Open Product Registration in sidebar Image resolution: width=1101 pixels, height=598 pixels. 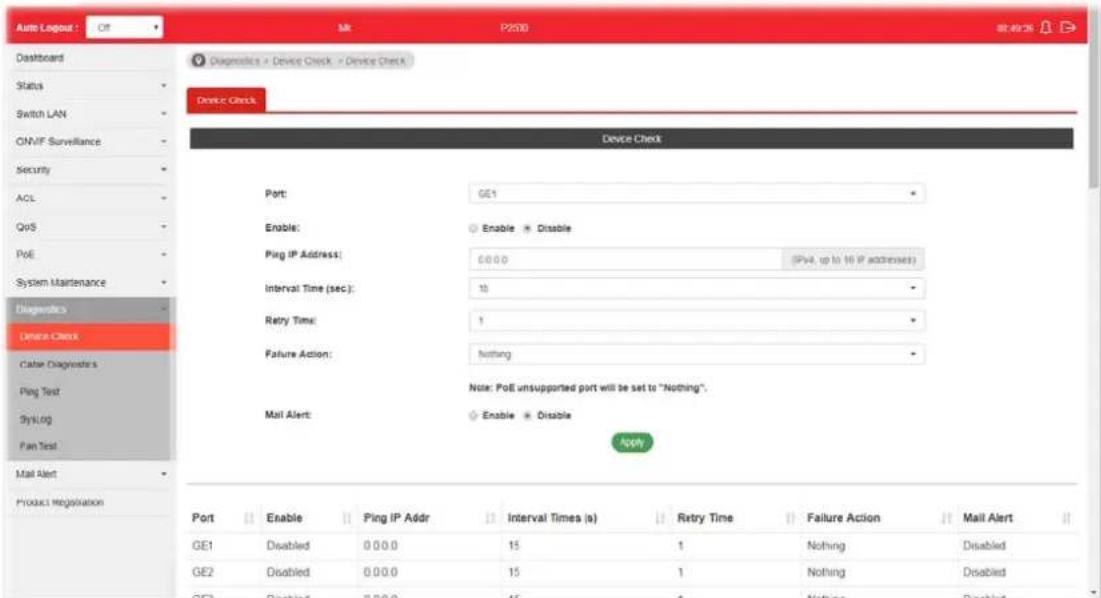[90, 503]
